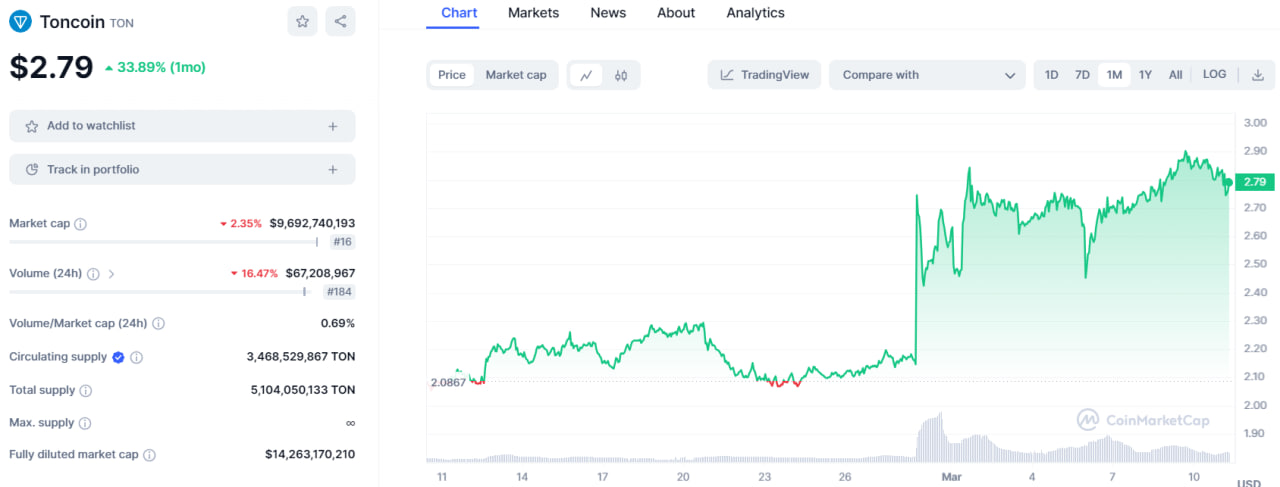Viewport: 1280px width, 487px height.
Task: Open the Markets tab
Action: (534, 13)
